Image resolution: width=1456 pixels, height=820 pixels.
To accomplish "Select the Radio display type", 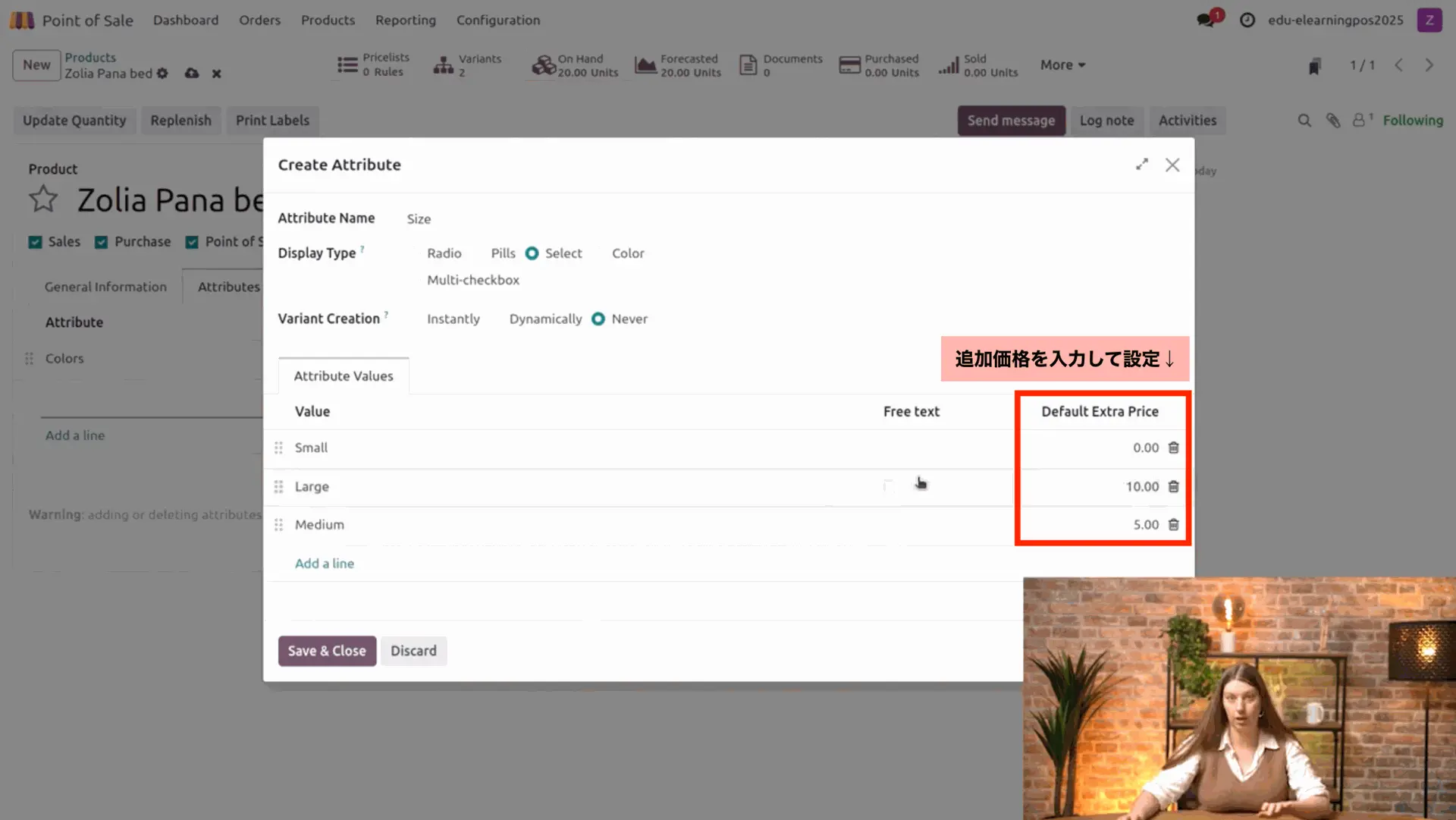I will 444,253.
